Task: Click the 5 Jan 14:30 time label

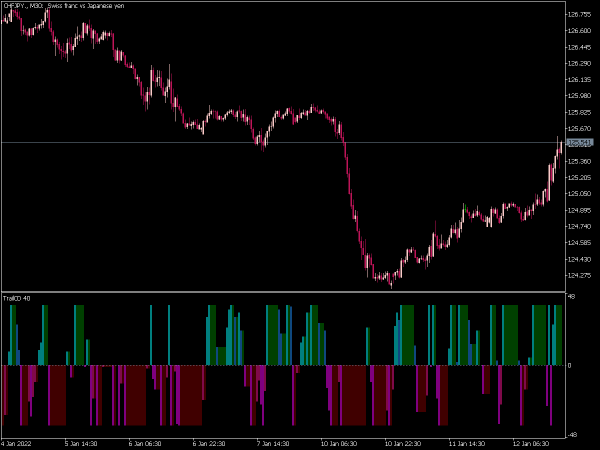Action: [x=81, y=442]
